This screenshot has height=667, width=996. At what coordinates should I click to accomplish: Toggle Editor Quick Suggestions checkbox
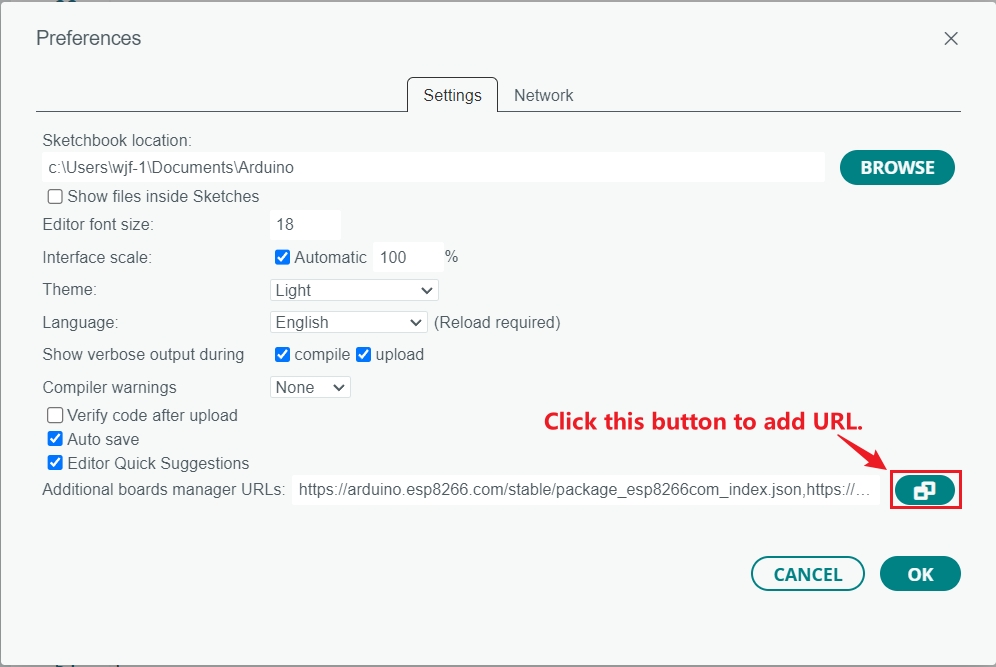(56, 463)
